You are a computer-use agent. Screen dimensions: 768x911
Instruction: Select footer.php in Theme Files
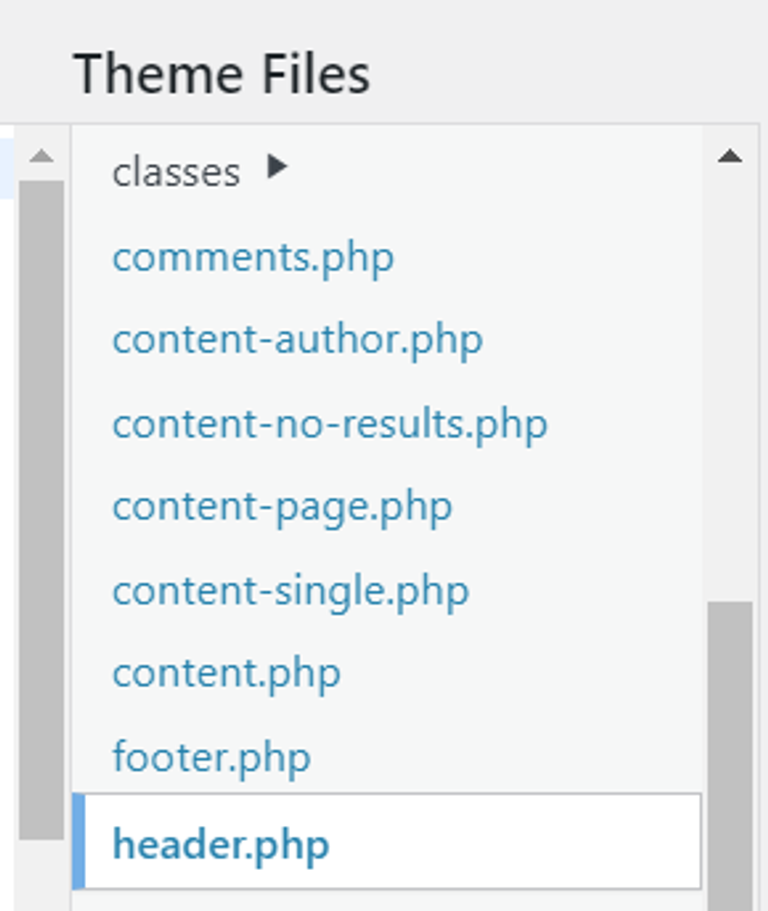click(211, 758)
